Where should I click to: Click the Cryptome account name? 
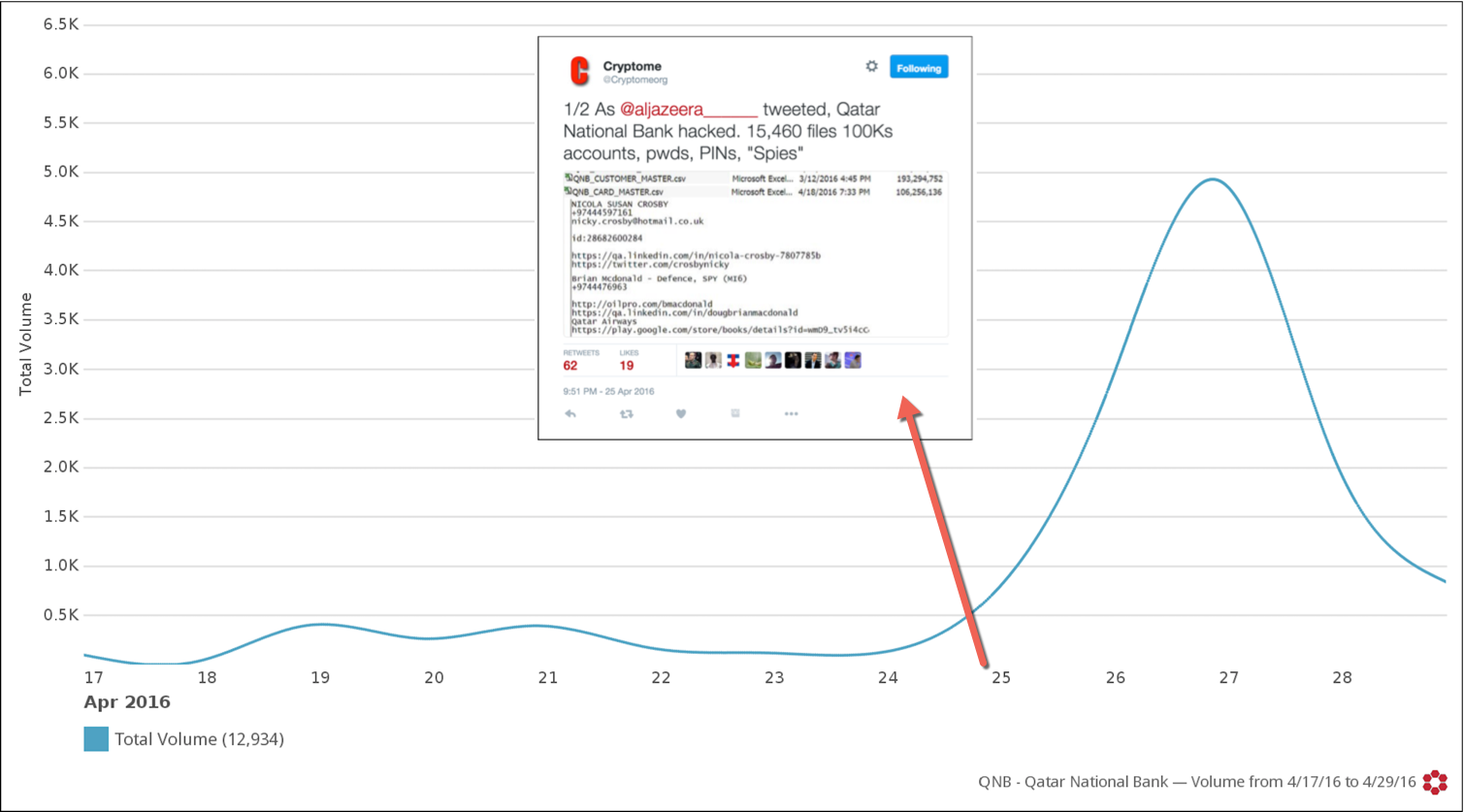tap(632, 66)
